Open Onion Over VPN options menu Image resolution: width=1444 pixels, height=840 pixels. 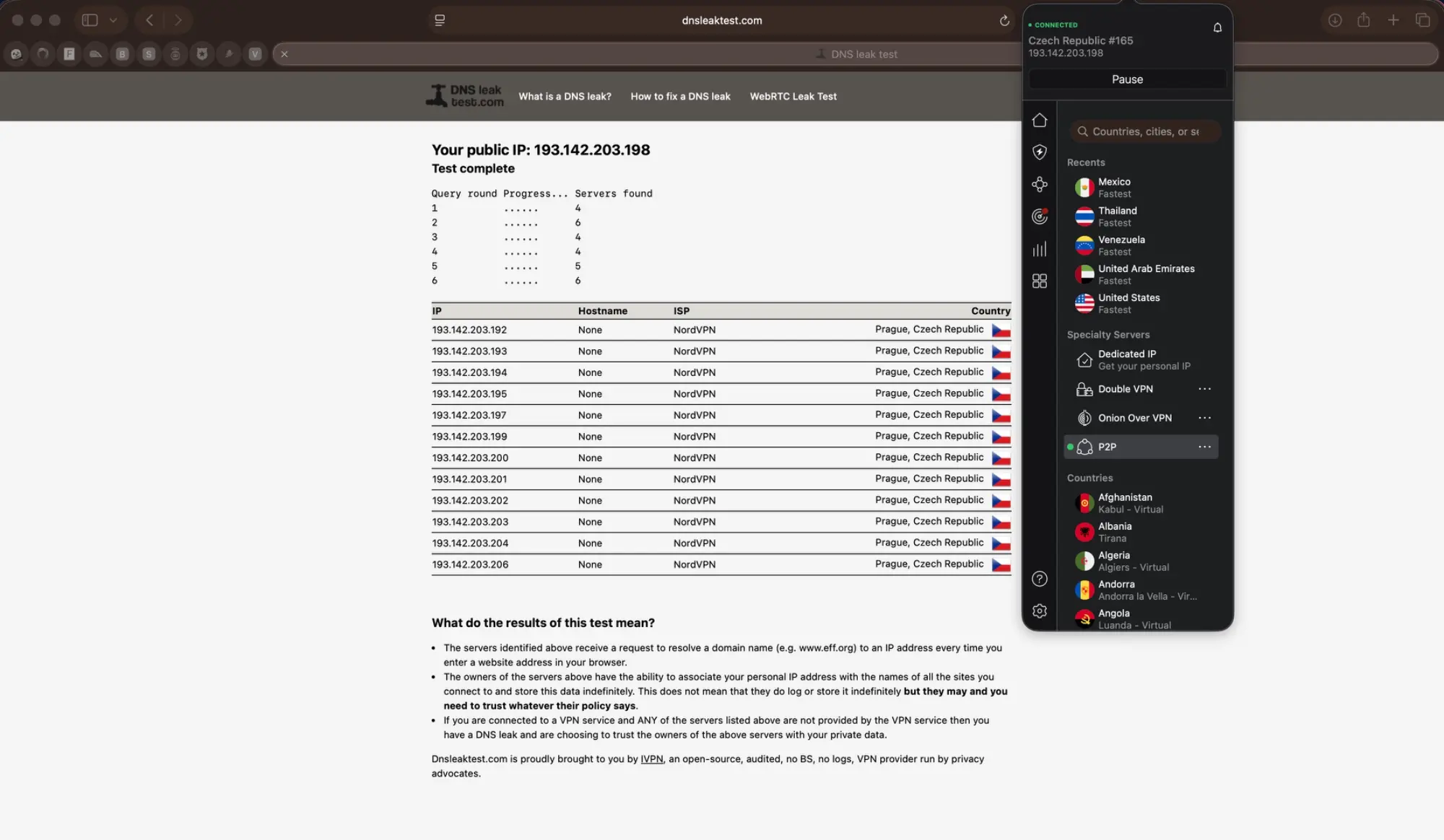pos(1204,417)
